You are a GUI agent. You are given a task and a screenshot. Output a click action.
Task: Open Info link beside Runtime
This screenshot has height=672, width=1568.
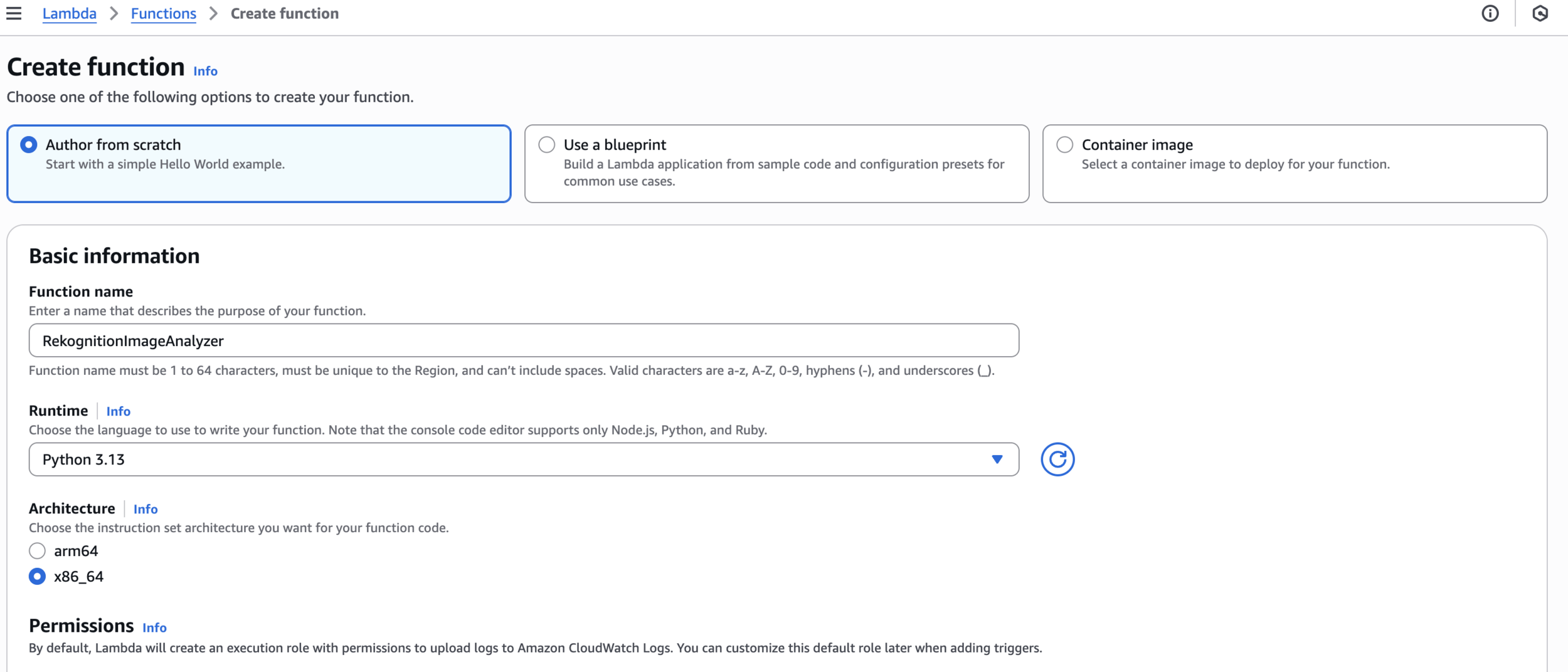point(118,411)
